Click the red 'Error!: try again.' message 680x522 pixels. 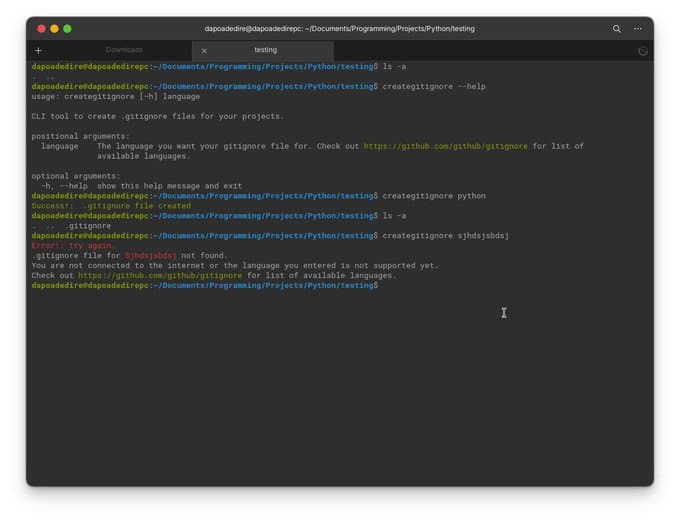(x=72, y=246)
